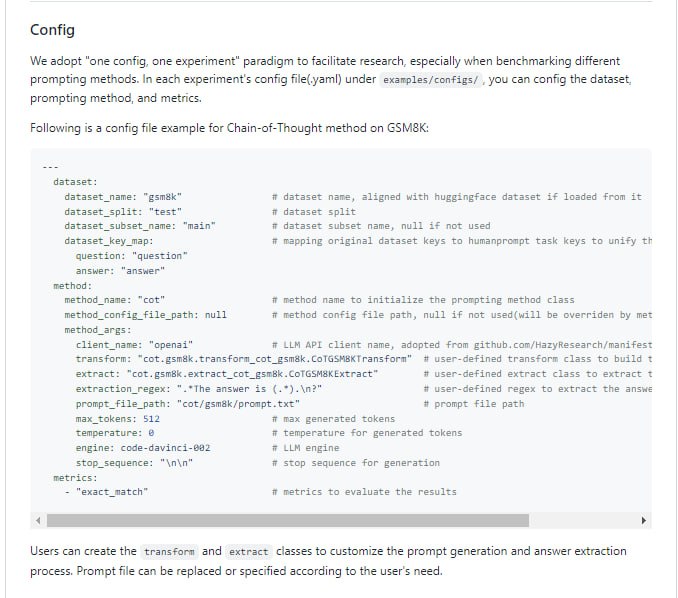Click the code block's horizontal scrollbar track
Image resolution: width=678 pixels, height=598 pixels.
(x=340, y=520)
